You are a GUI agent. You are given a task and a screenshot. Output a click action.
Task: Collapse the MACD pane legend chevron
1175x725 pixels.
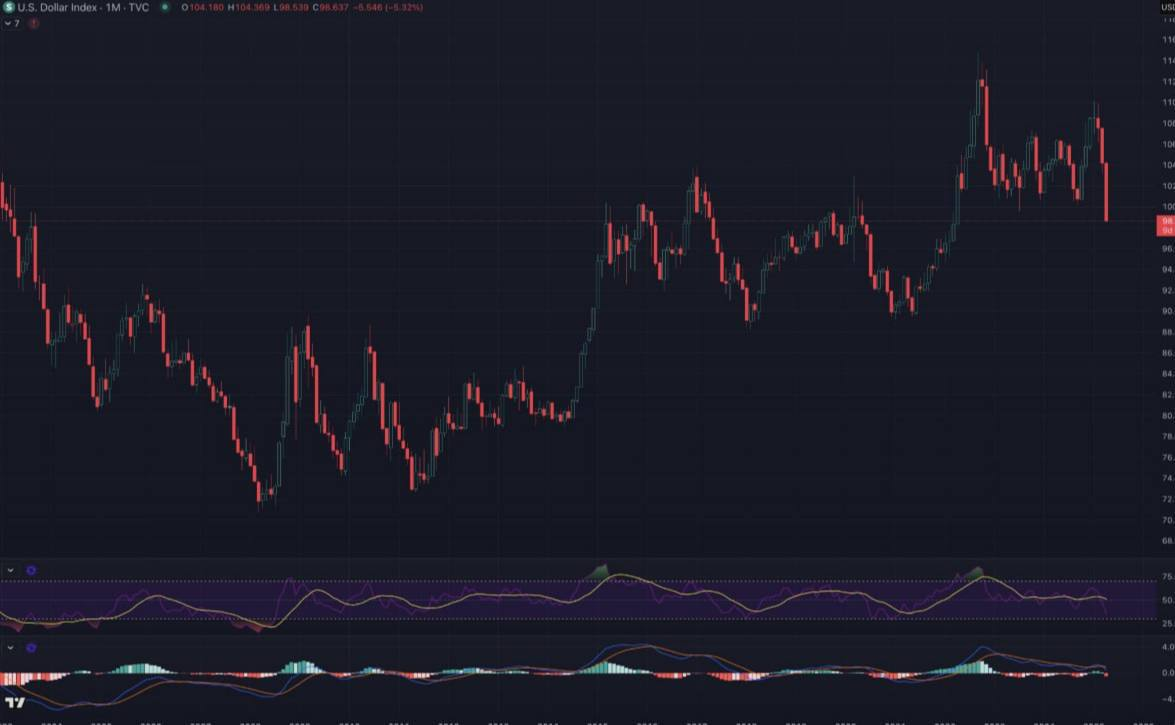[x=10, y=648]
